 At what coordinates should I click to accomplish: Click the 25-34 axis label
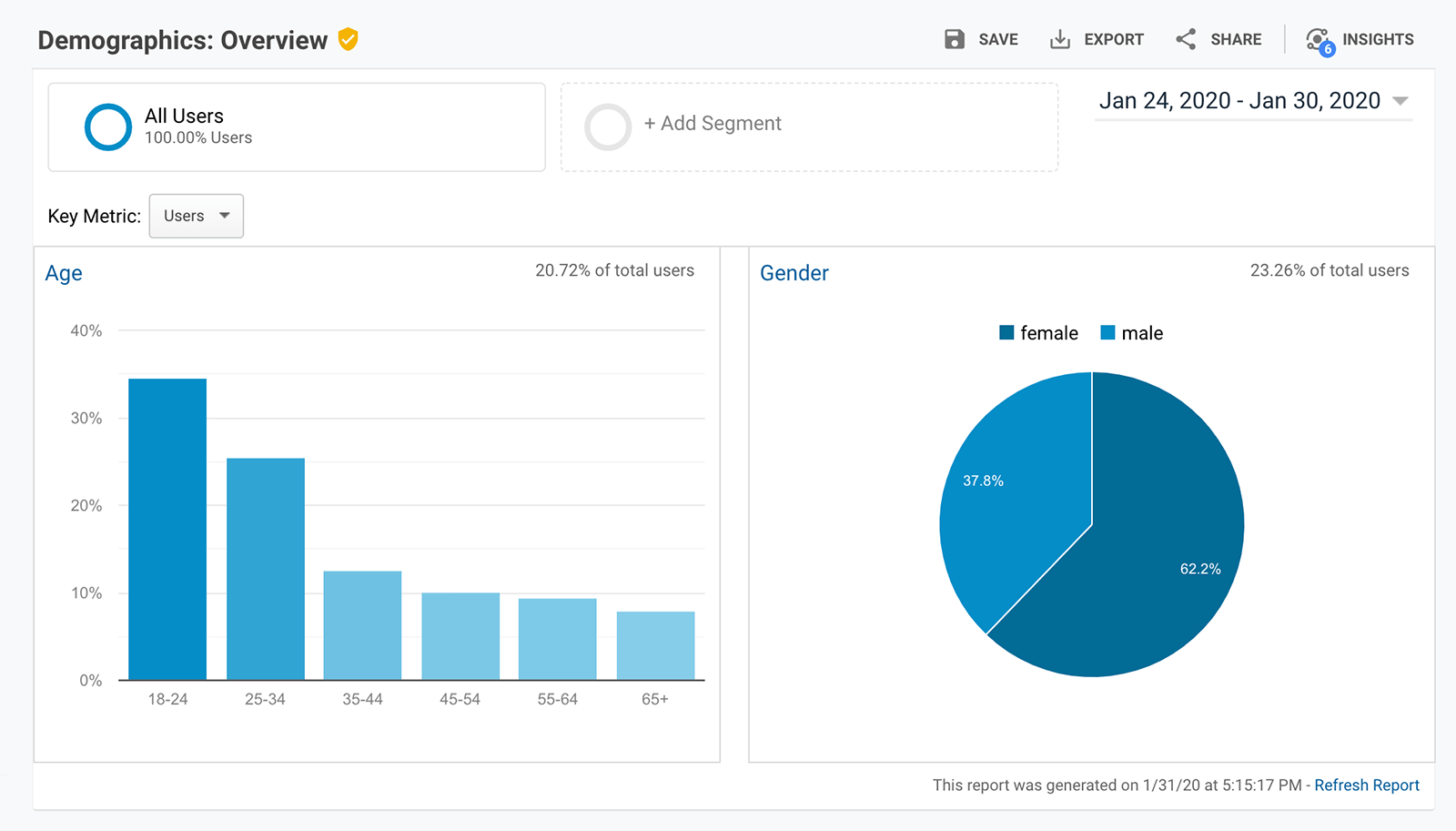265,699
